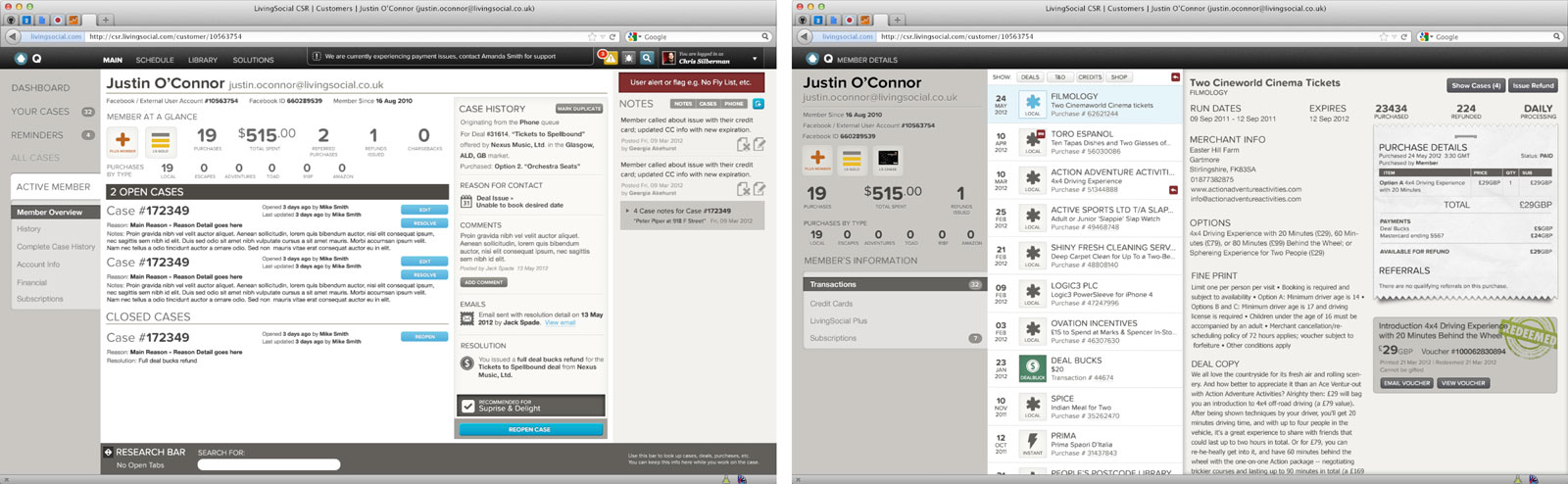Select History under Active Member

[x=28, y=229]
